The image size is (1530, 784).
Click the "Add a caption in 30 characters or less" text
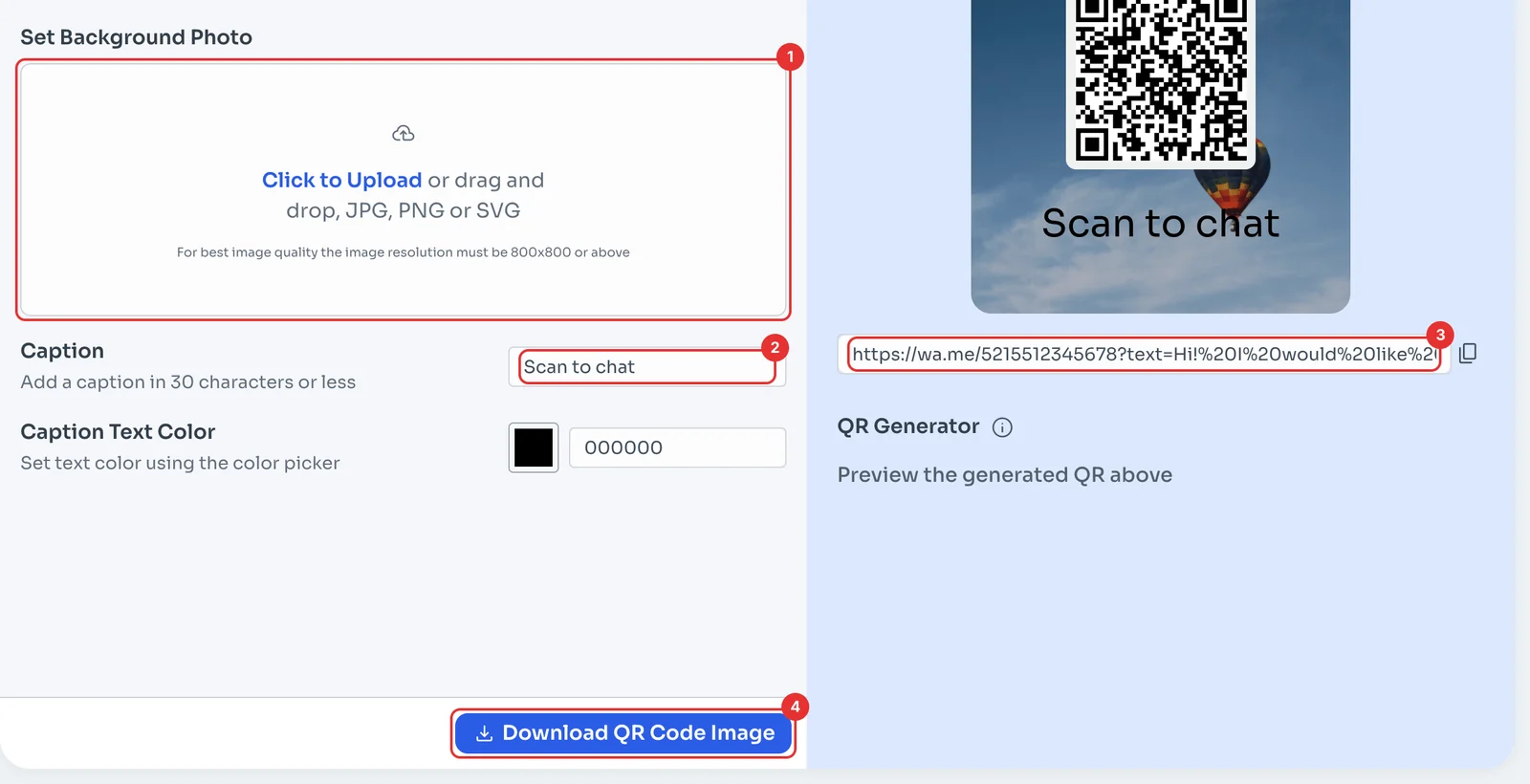[x=188, y=382]
